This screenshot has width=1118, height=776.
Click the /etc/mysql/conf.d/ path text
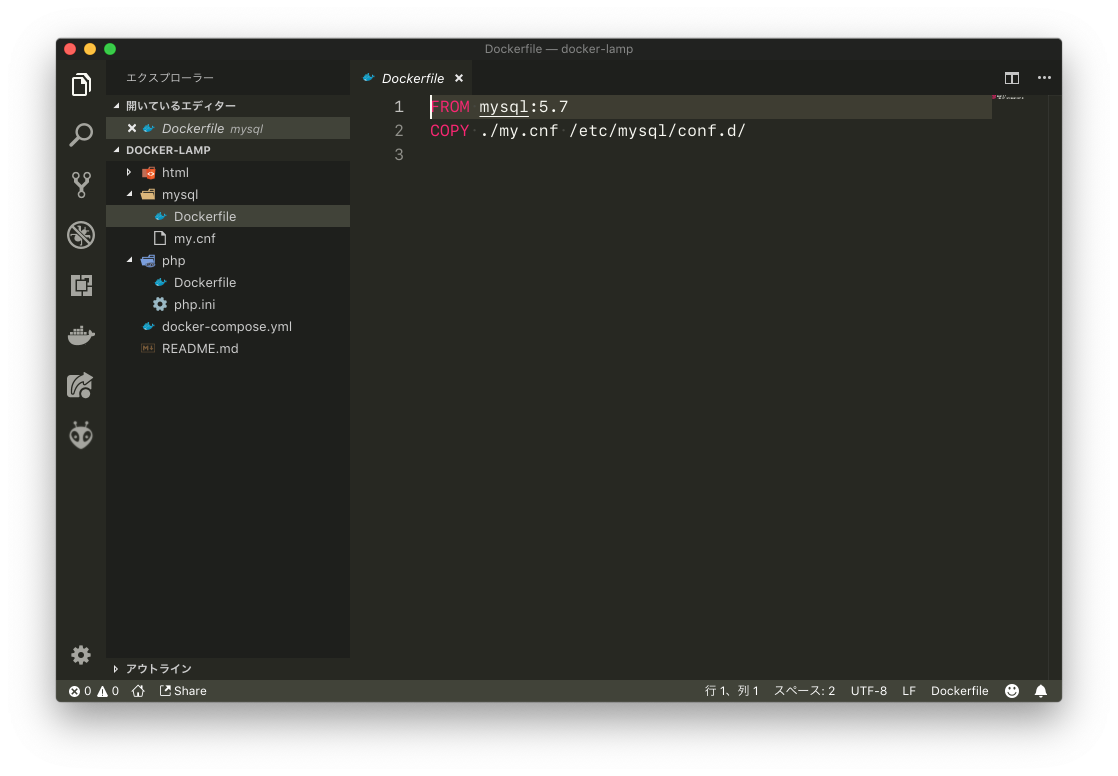(657, 131)
